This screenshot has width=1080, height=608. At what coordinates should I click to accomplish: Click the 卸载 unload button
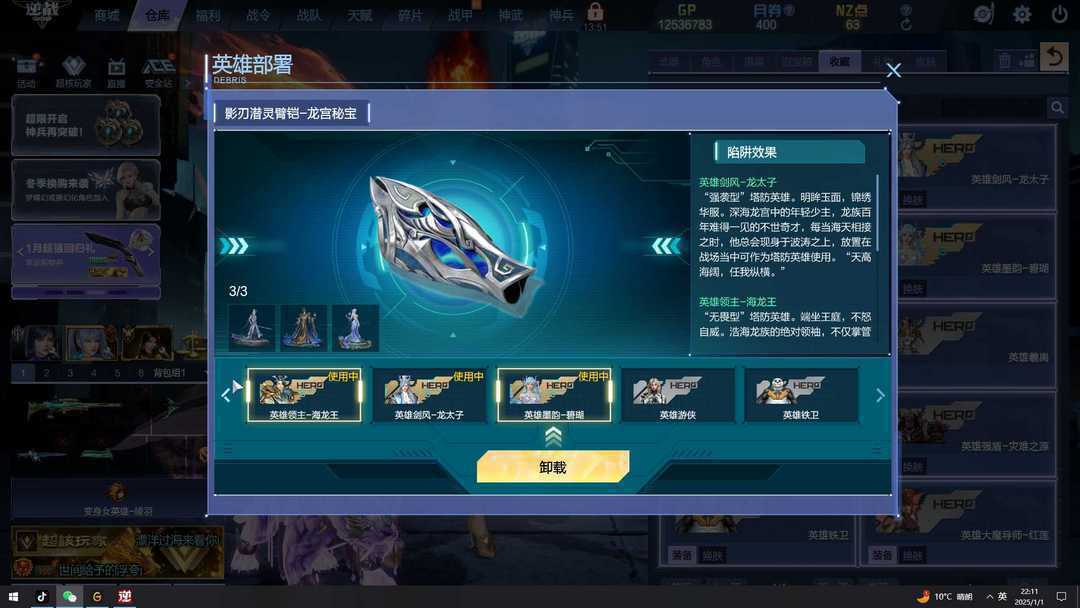click(x=553, y=467)
